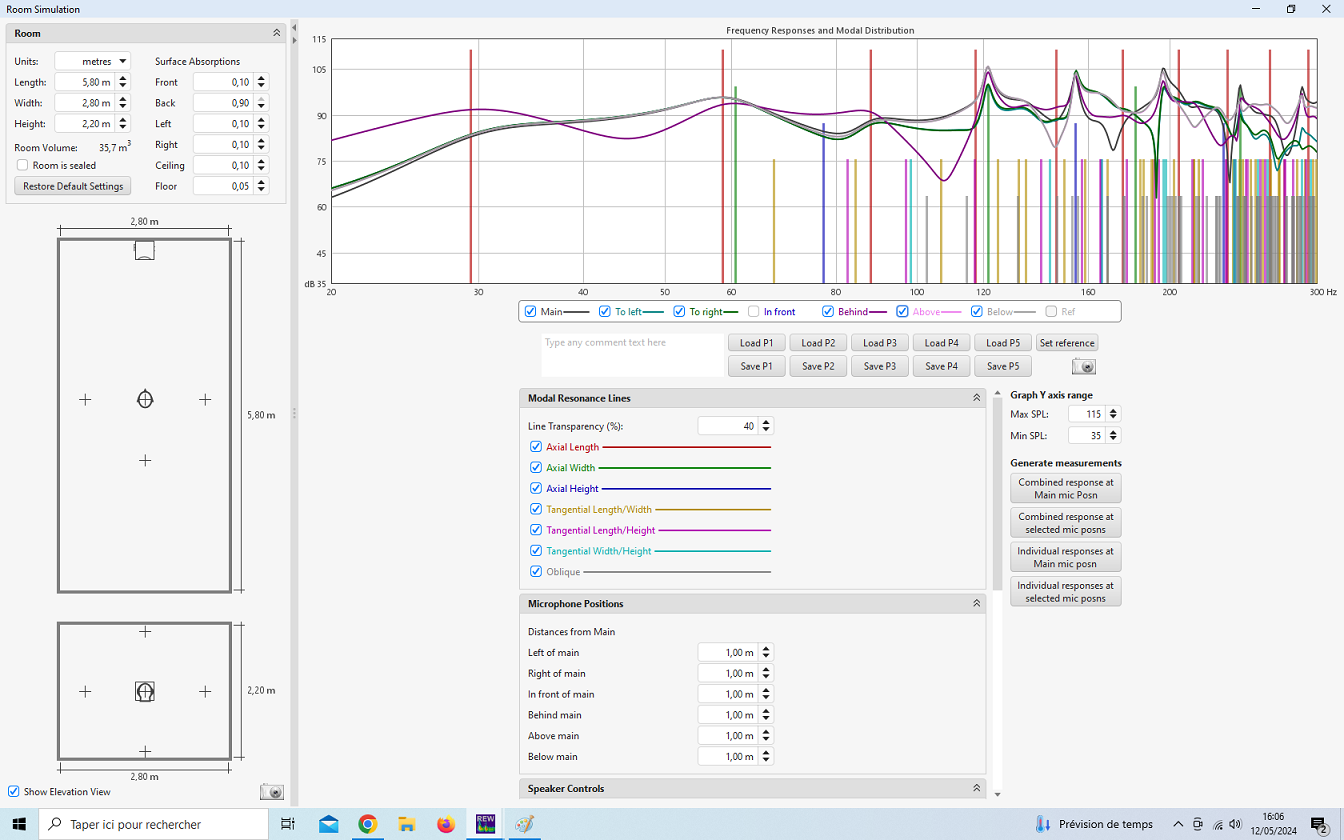Open Firefox from the taskbar

click(446, 824)
